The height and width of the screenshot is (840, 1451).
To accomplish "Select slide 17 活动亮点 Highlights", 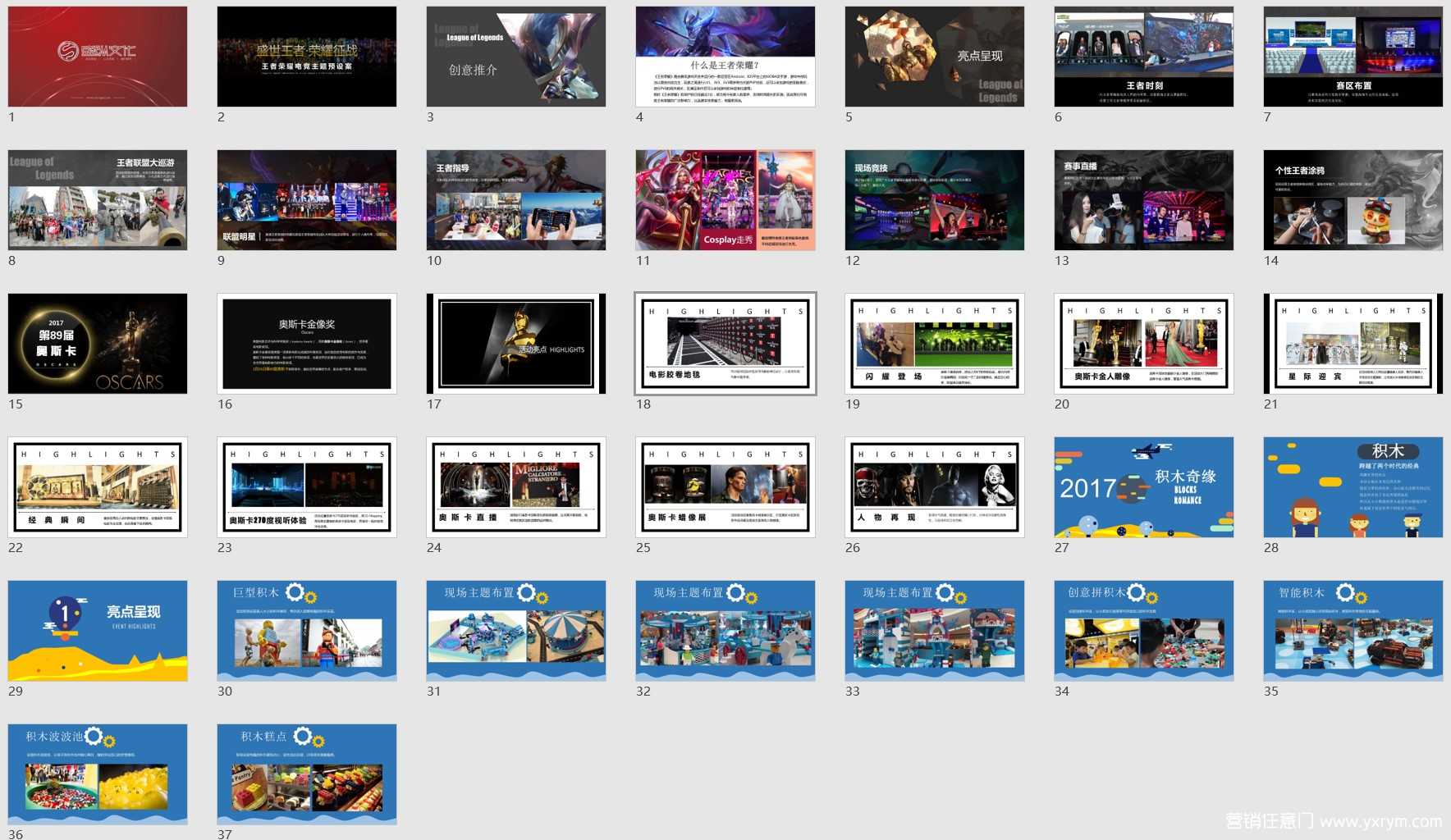I will (516, 344).
